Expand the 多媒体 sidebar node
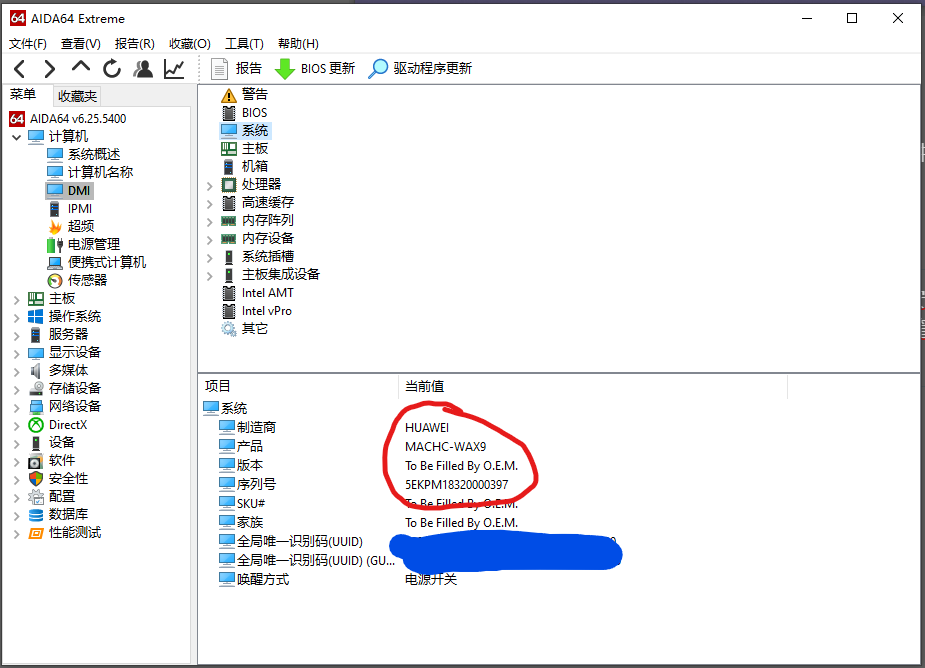This screenshot has height=668, width=925. click(17, 372)
